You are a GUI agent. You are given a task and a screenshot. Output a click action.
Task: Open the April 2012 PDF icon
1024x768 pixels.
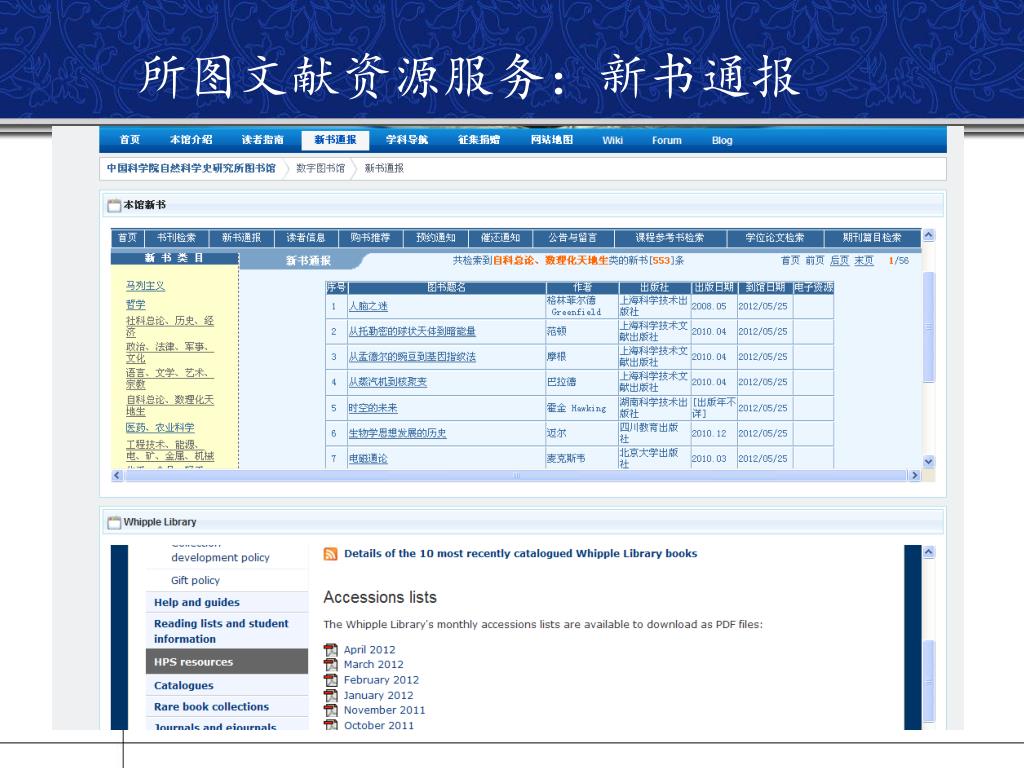click(x=331, y=650)
